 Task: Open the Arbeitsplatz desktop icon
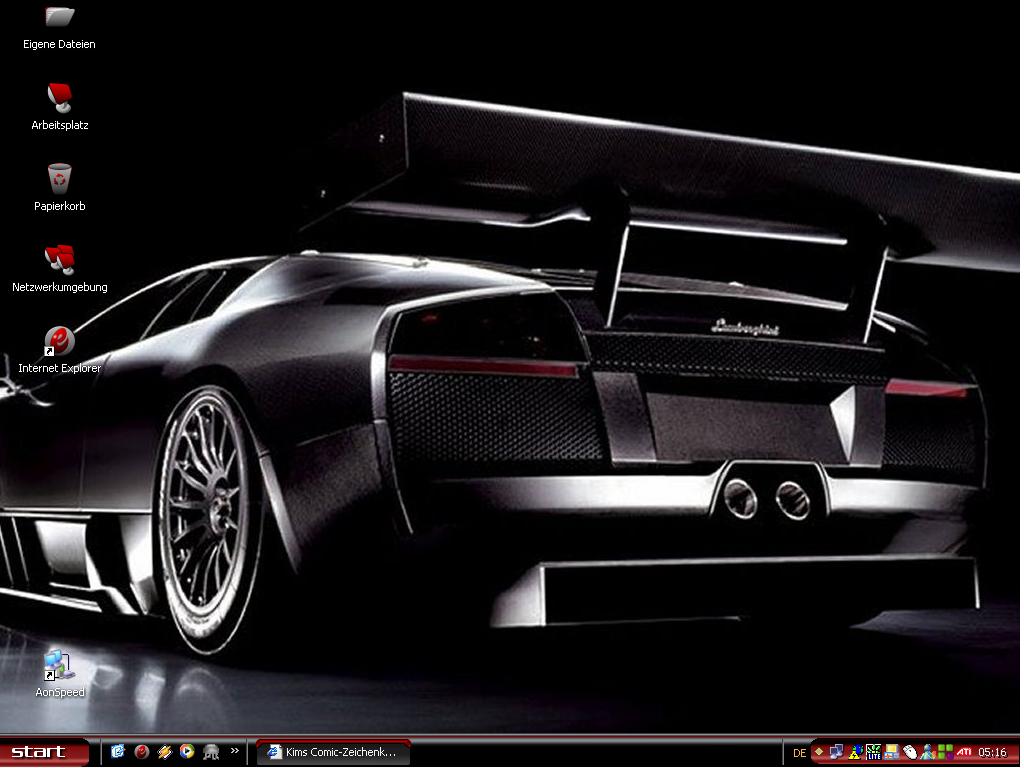[60, 97]
